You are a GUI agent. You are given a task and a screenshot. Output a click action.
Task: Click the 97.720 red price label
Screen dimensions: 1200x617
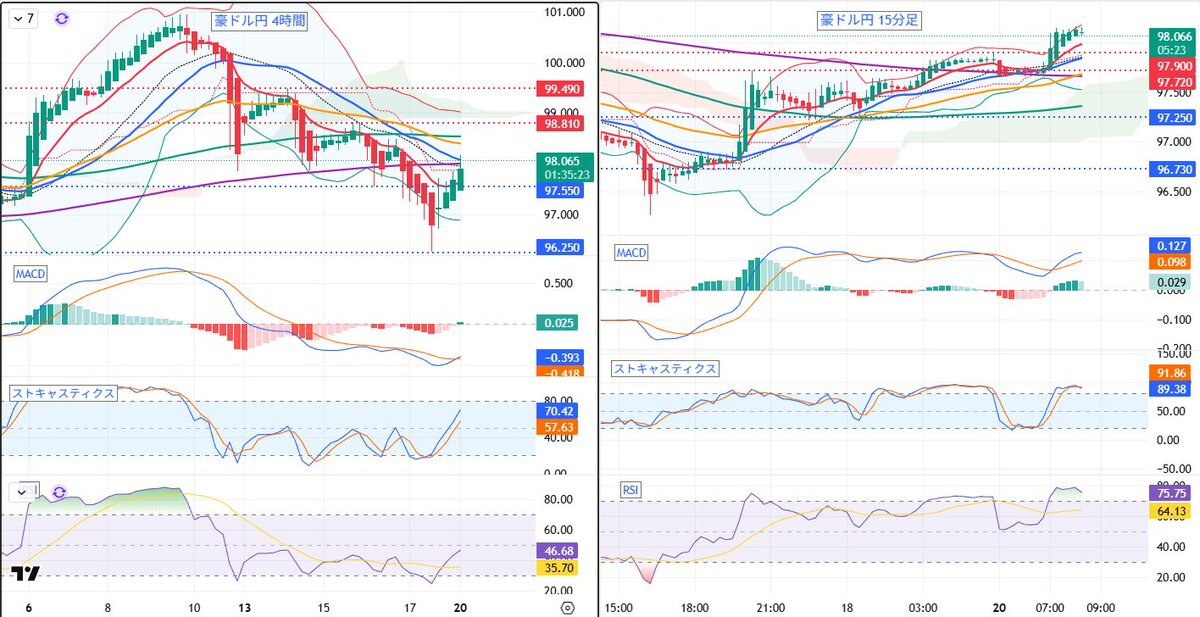tap(1171, 81)
